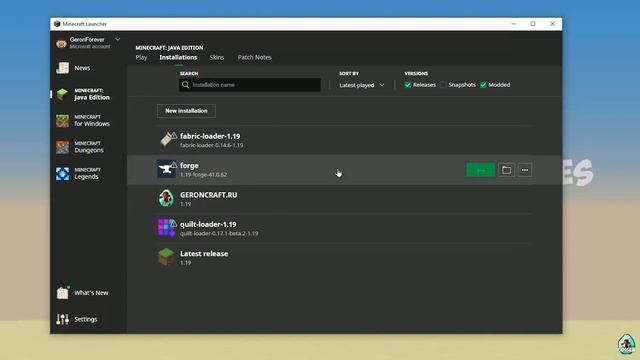Click the installation name search field

[x=249, y=84]
